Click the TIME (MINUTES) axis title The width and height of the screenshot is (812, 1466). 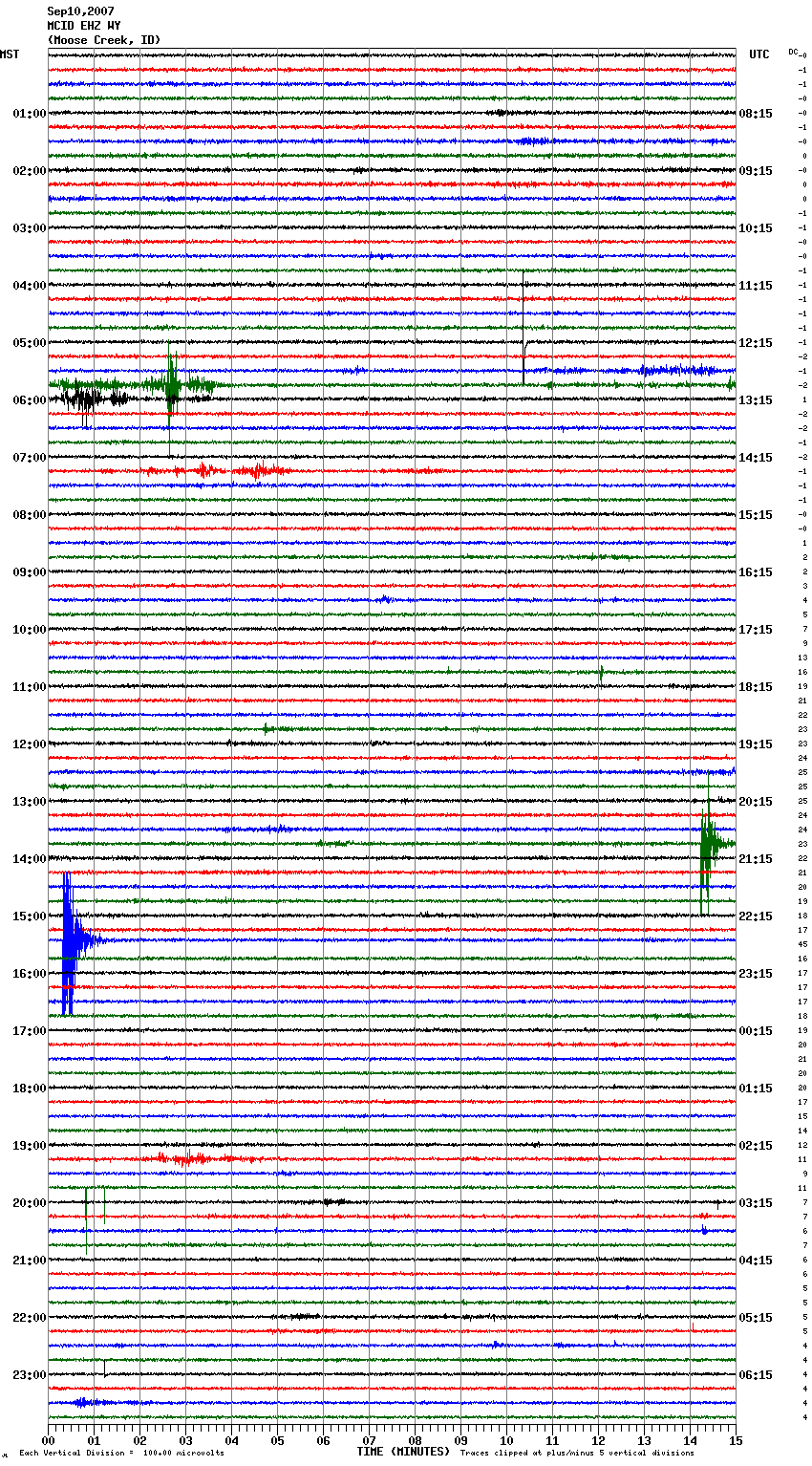403,1452
